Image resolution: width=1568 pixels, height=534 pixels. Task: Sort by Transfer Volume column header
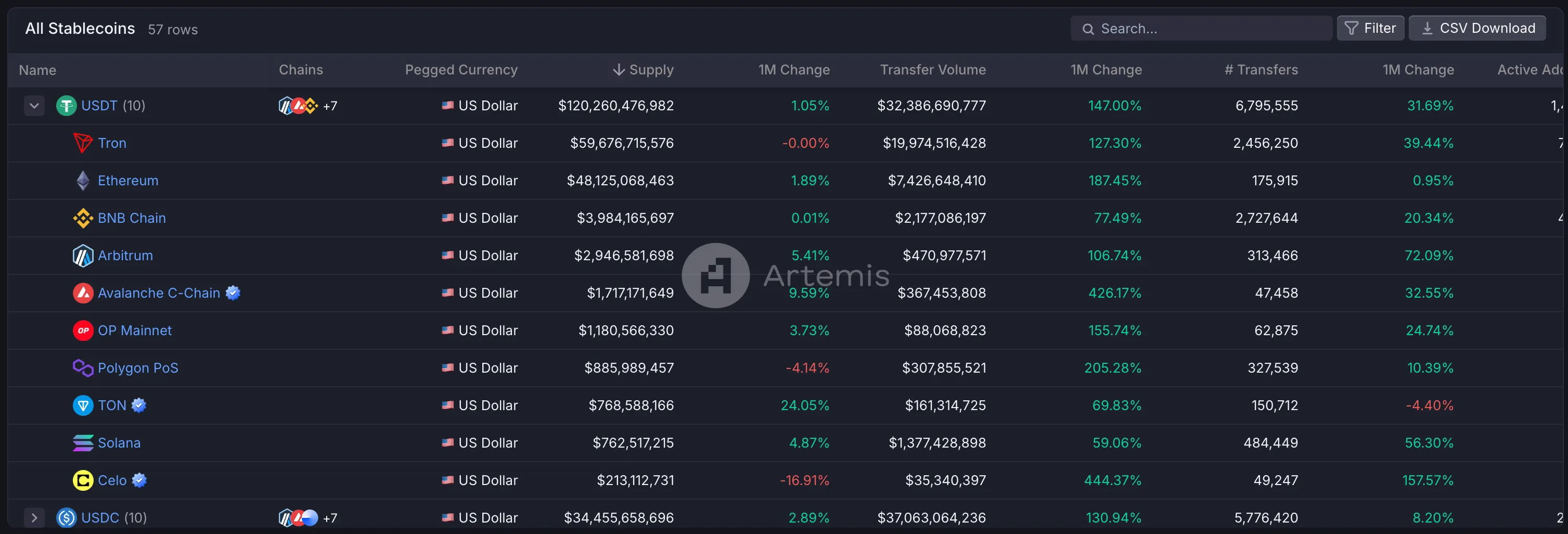pyautogui.click(x=932, y=70)
